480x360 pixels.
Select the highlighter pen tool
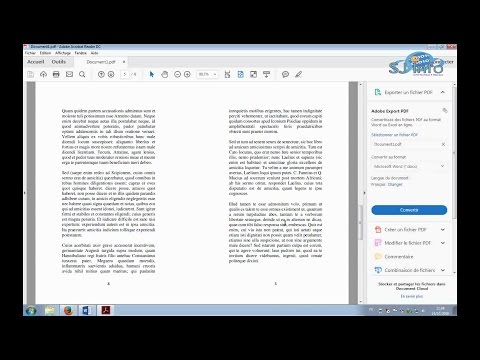[298, 74]
